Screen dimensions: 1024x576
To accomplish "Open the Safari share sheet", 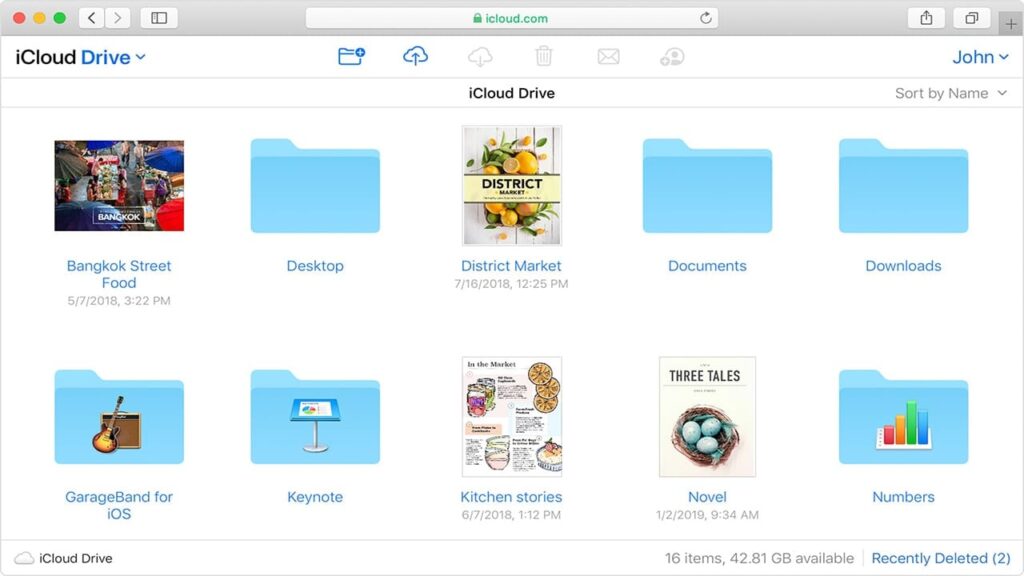I will coord(925,17).
